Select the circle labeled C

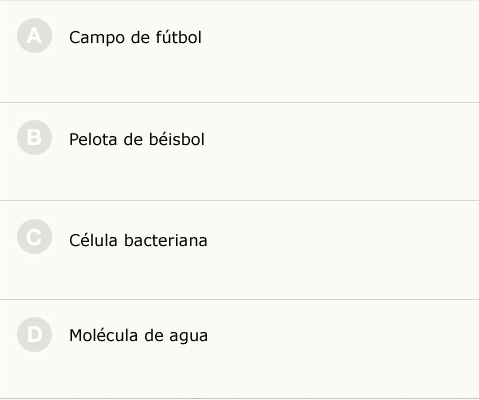coord(34,237)
